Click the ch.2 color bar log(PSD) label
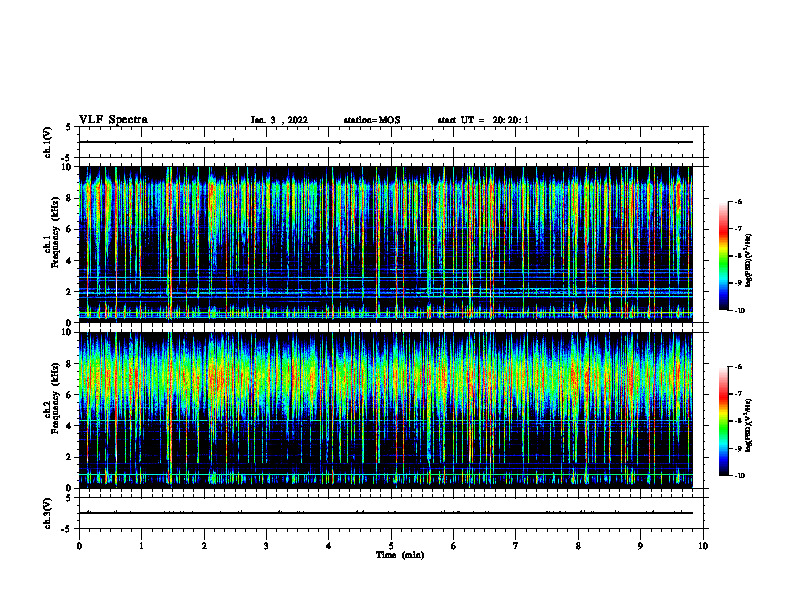Screen dimensions: 792x612 [749, 425]
